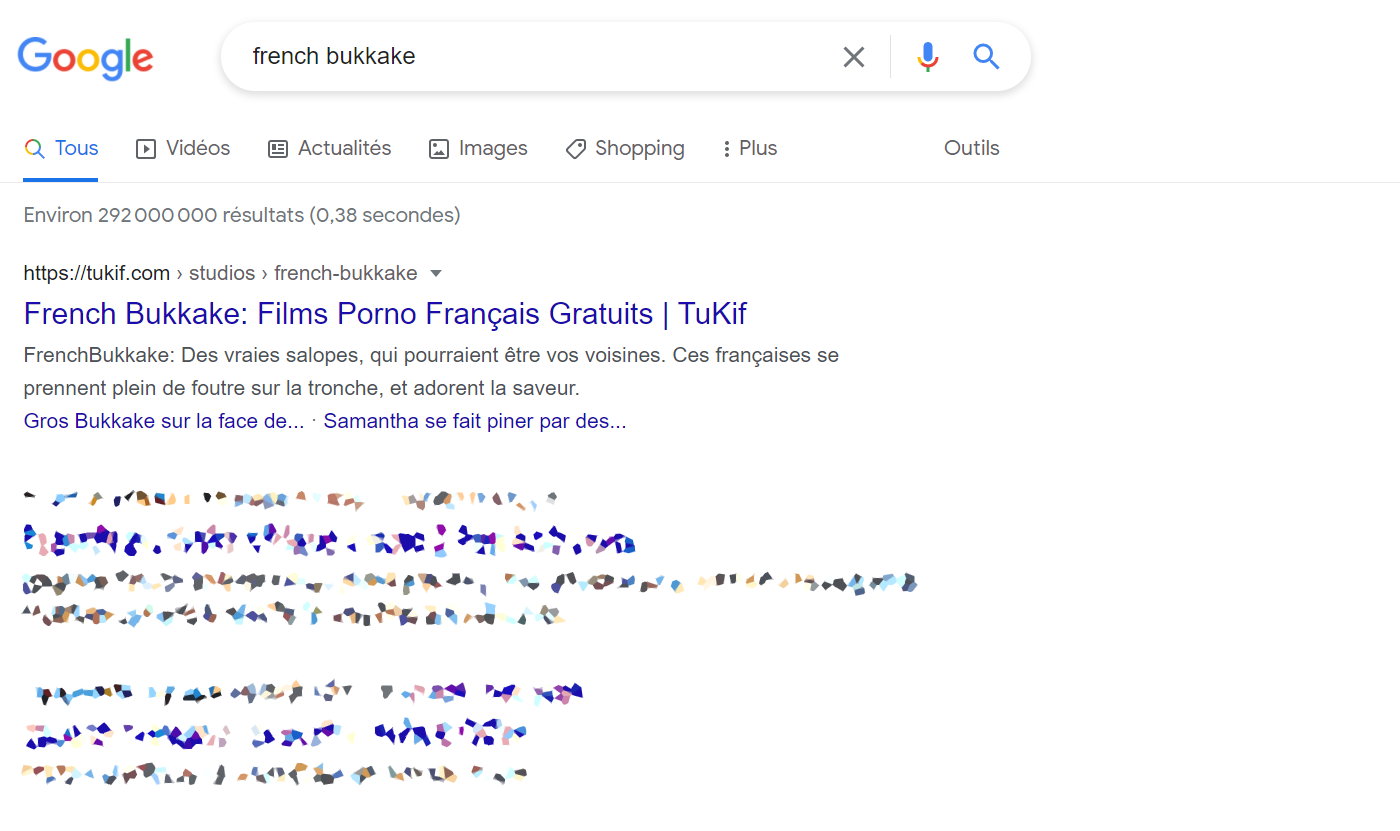Open the Actualités tab

(330, 149)
